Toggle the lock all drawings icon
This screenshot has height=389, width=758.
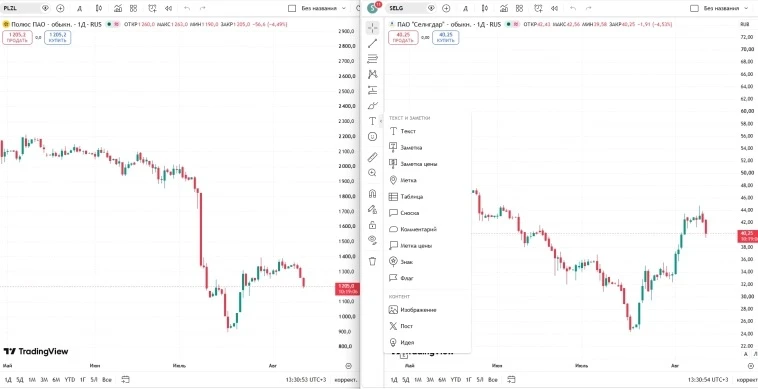pos(372,225)
